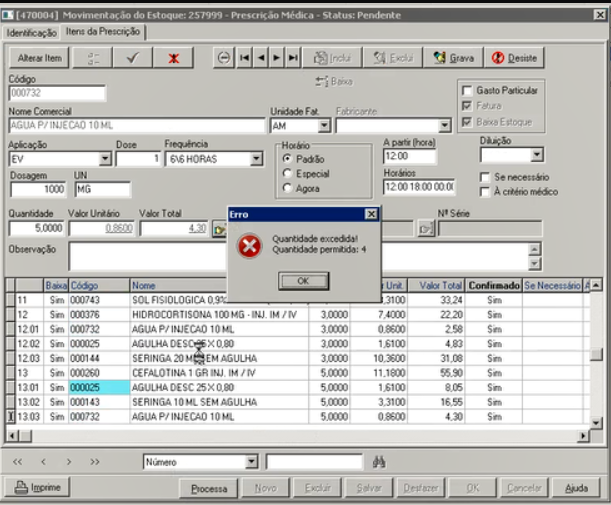This screenshot has width=611, height=505.
Task: Click the list-layout icon button beside Alterar Item
Action: (93, 58)
